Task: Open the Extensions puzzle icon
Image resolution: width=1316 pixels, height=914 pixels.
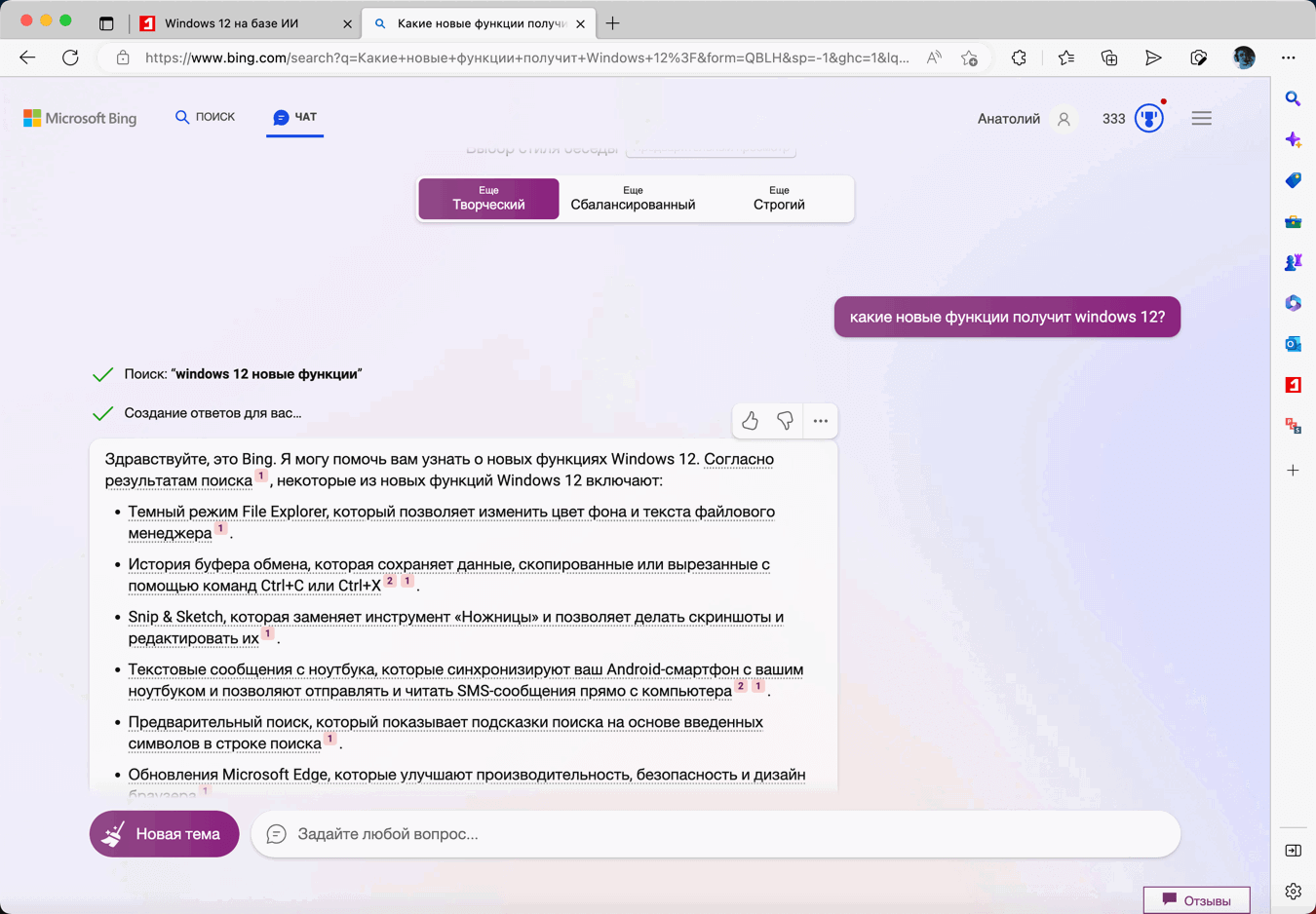Action: click(x=1019, y=57)
